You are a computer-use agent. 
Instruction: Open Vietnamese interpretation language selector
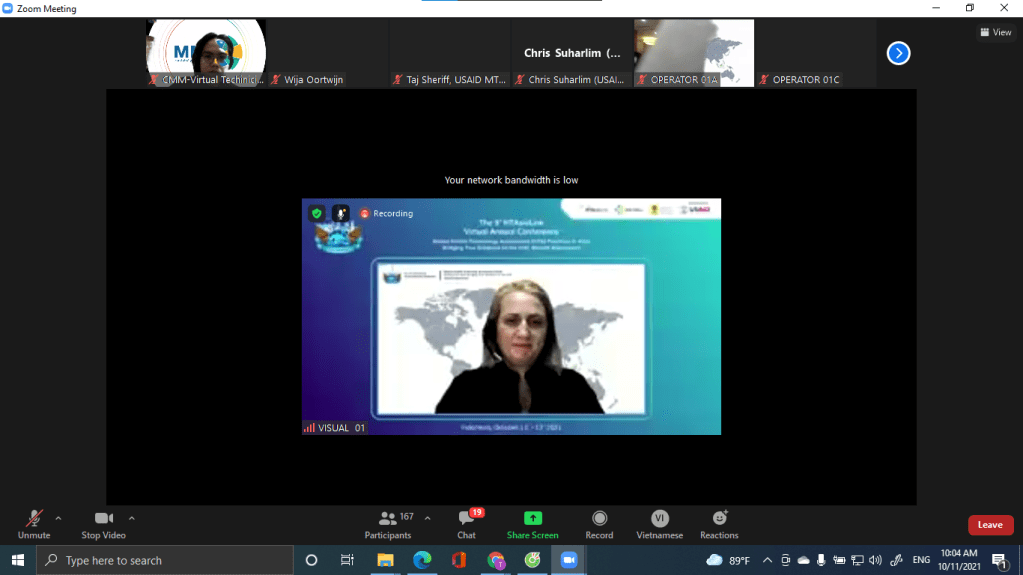click(659, 523)
